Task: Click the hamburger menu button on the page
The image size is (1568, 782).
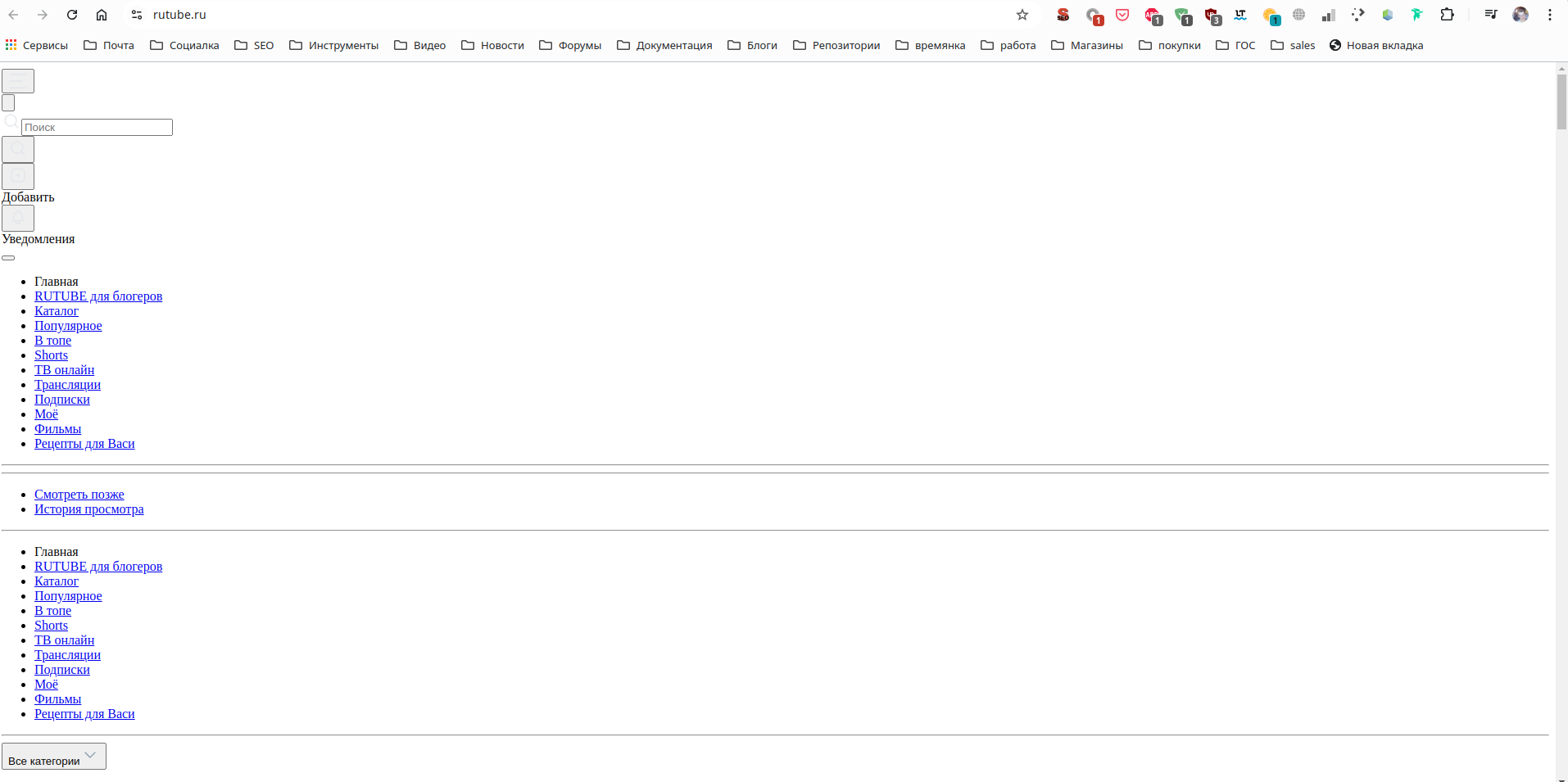Action: click(x=18, y=81)
